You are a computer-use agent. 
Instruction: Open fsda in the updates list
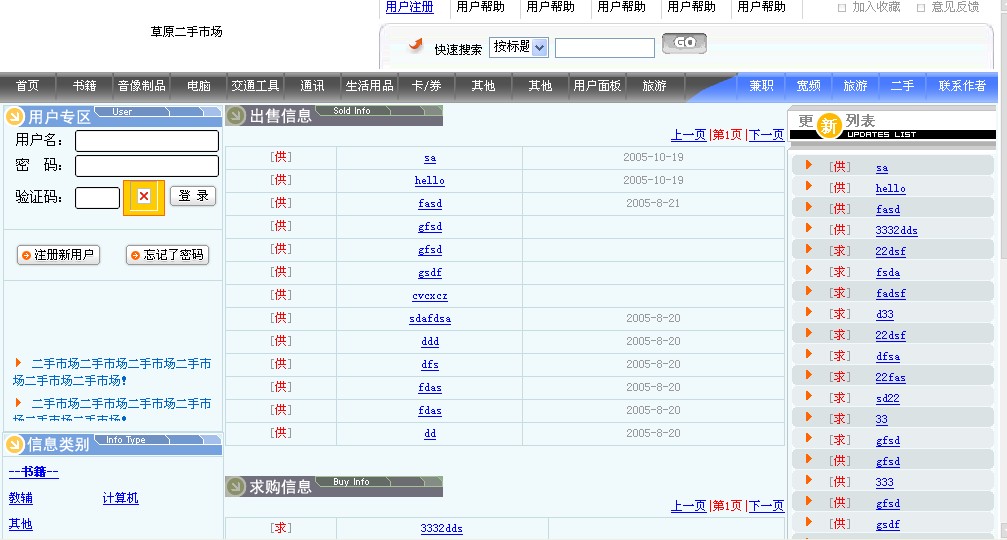(x=888, y=272)
